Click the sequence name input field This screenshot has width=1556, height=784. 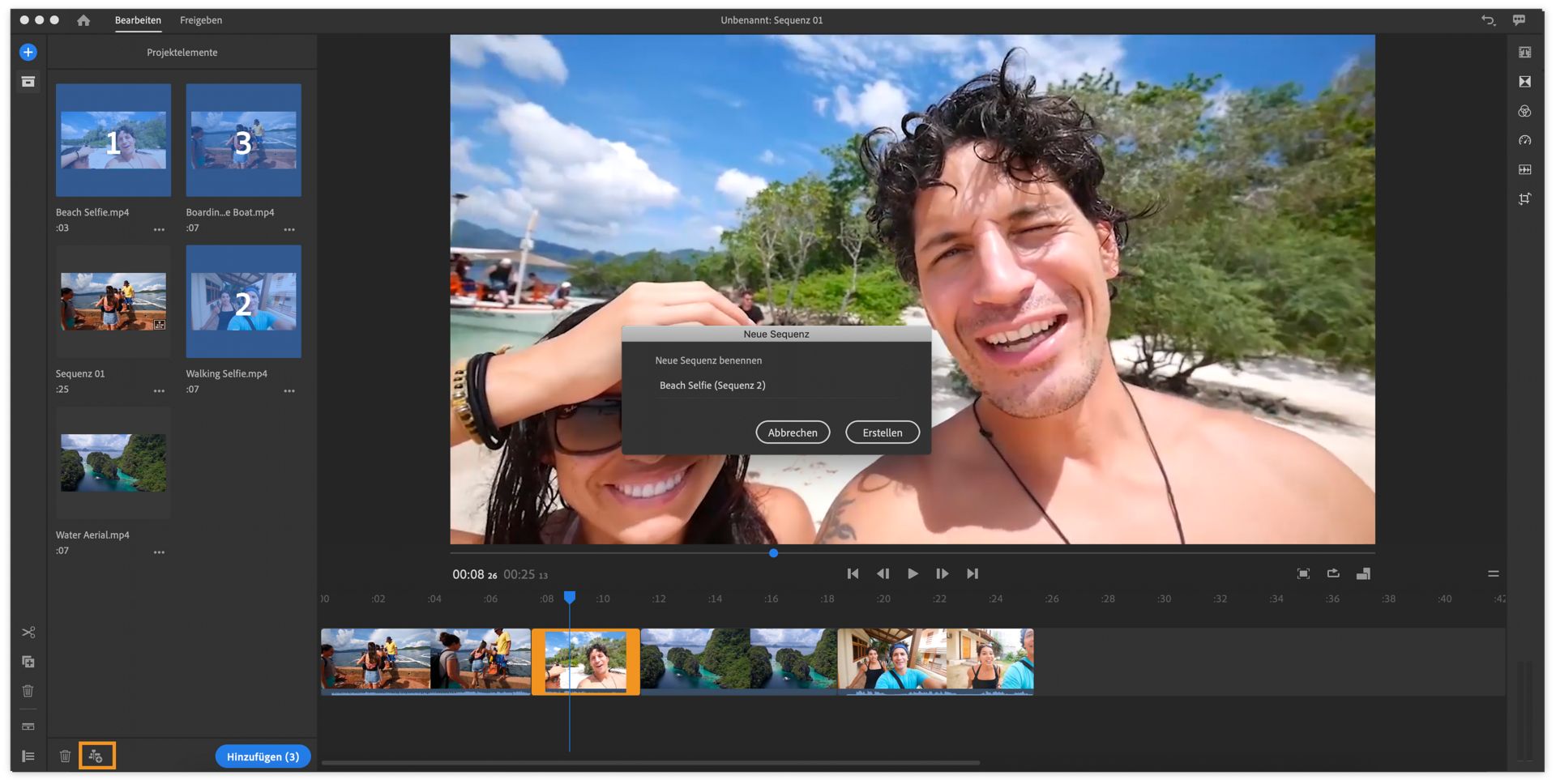[x=776, y=386]
